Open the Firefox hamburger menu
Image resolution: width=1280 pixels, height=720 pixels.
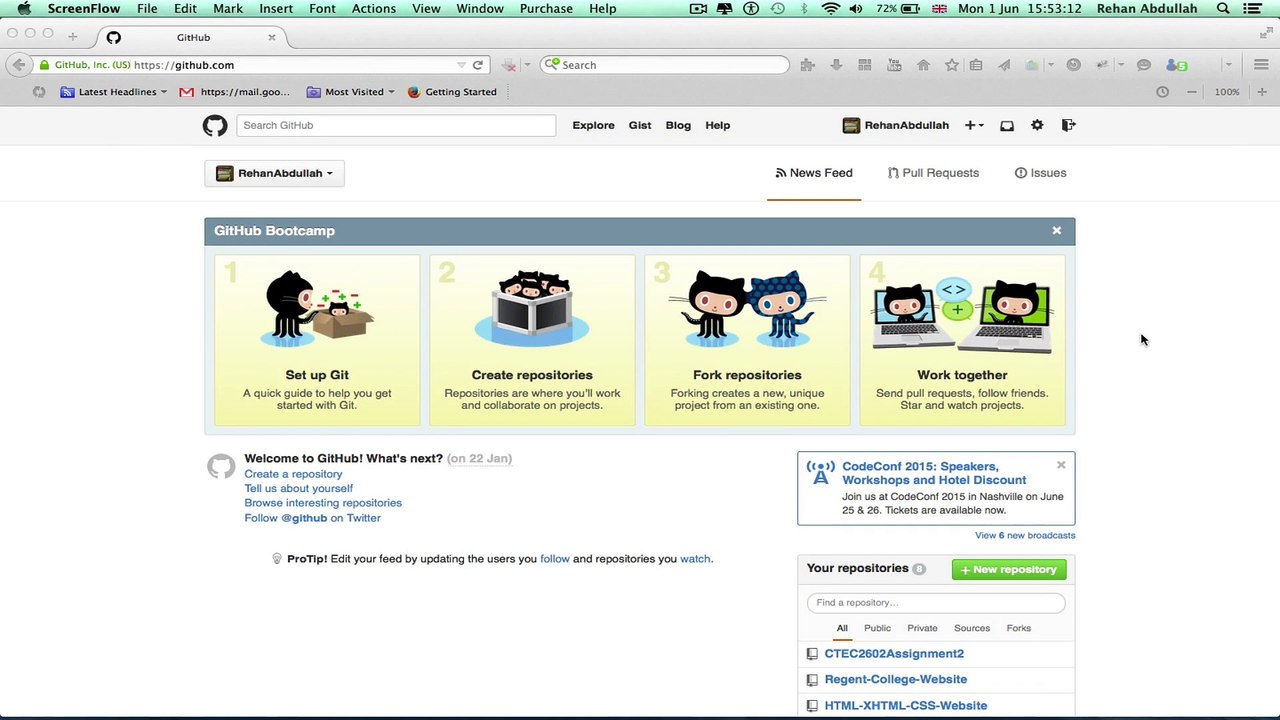point(1261,65)
